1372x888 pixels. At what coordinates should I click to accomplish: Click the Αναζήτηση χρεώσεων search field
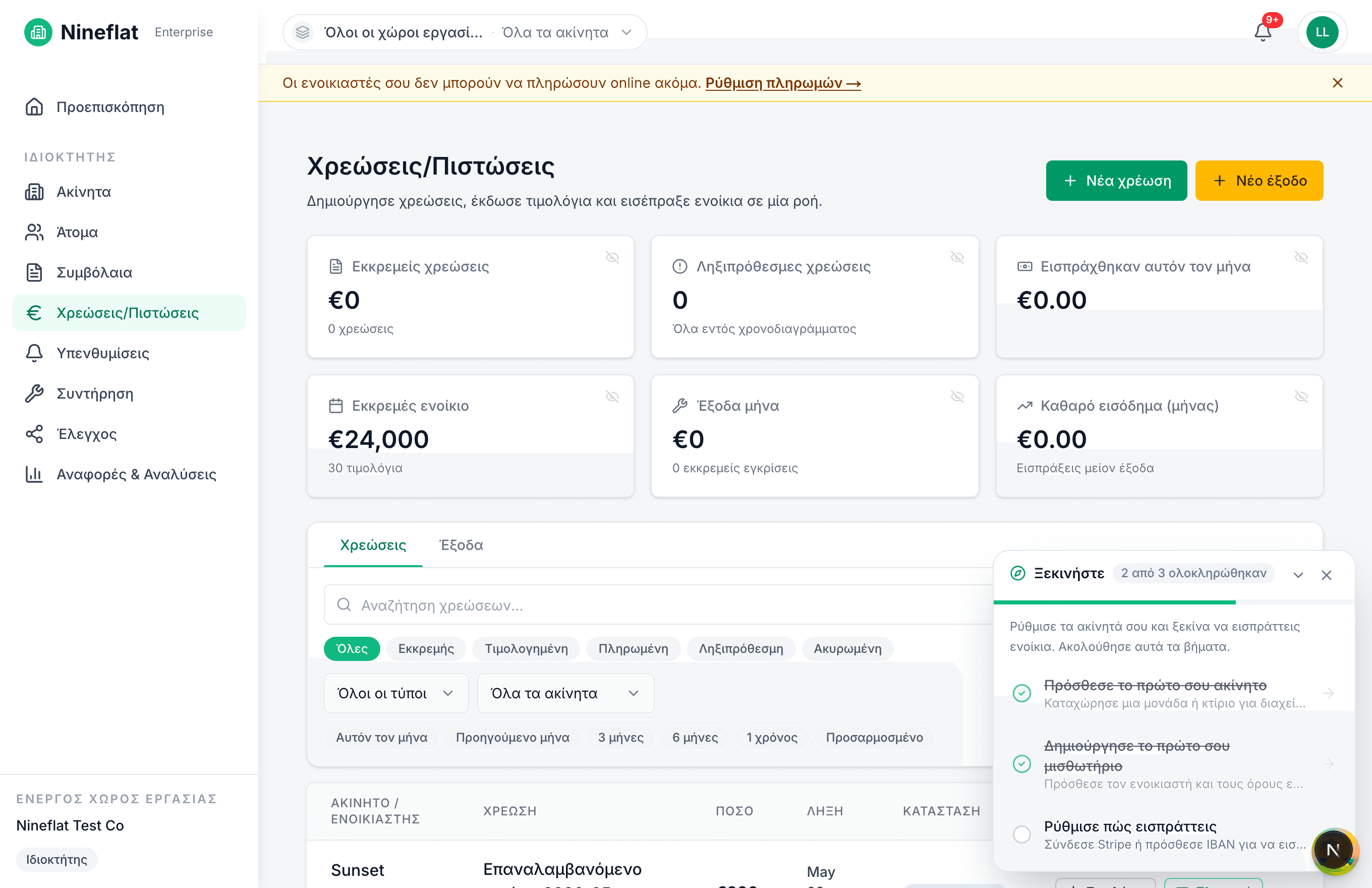(x=658, y=605)
